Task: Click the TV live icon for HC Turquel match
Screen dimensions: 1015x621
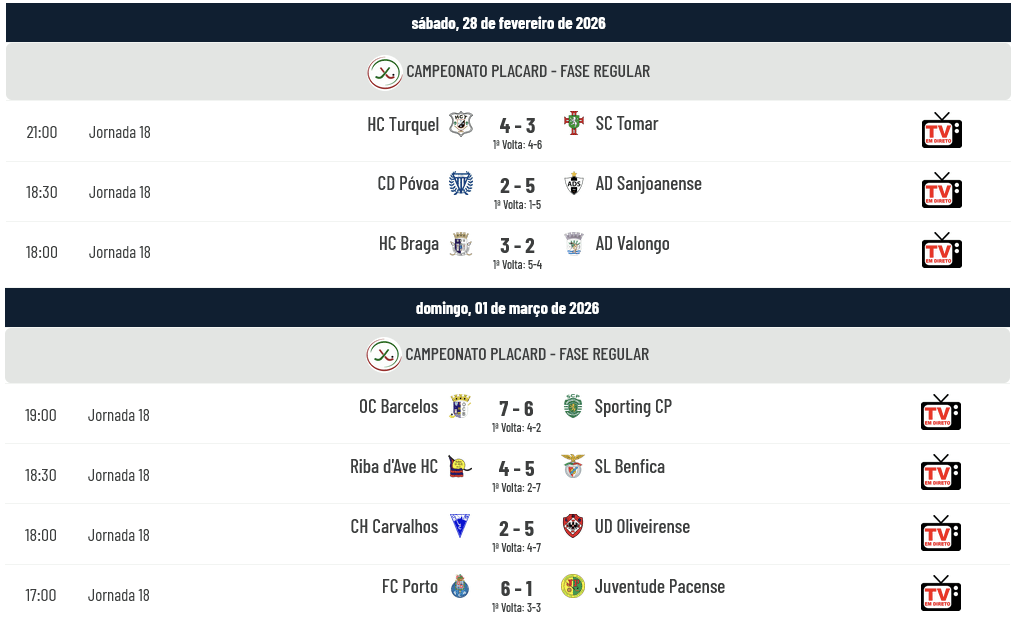Action: tap(941, 131)
